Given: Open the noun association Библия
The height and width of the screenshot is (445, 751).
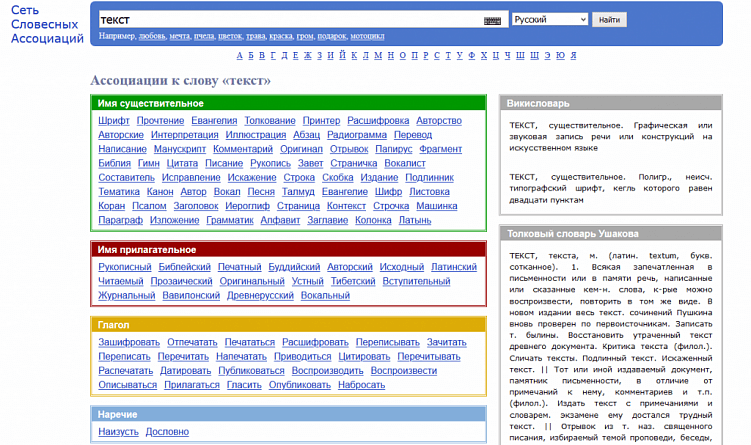Looking at the screenshot, I should (x=114, y=163).
